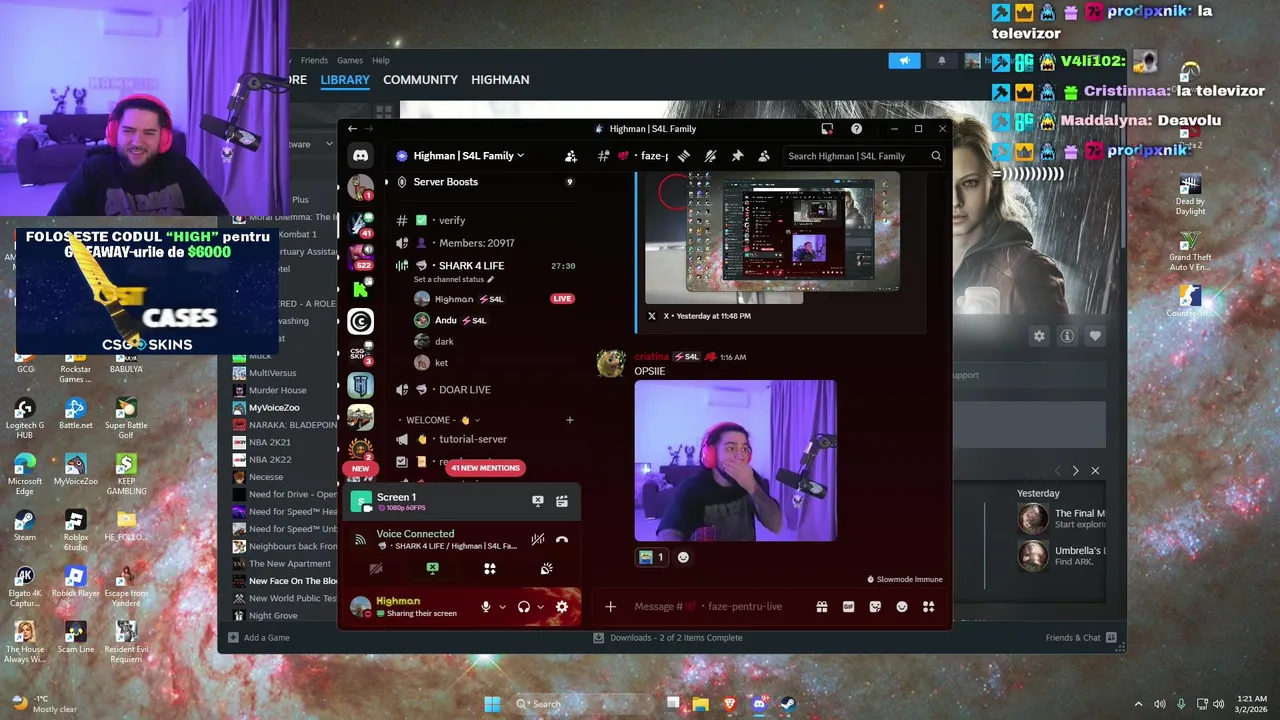
Task: Open Steam Downloads status link
Action: [668, 638]
